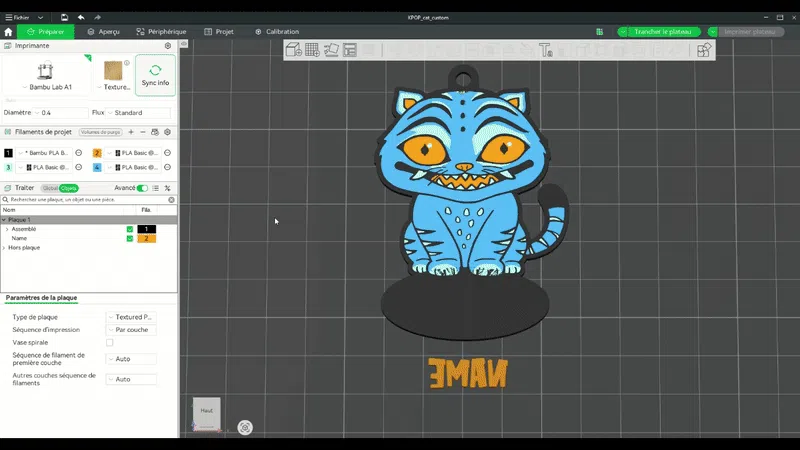The height and width of the screenshot is (450, 800).
Task: Click black filament 1 color swatch
Action: tap(8, 153)
